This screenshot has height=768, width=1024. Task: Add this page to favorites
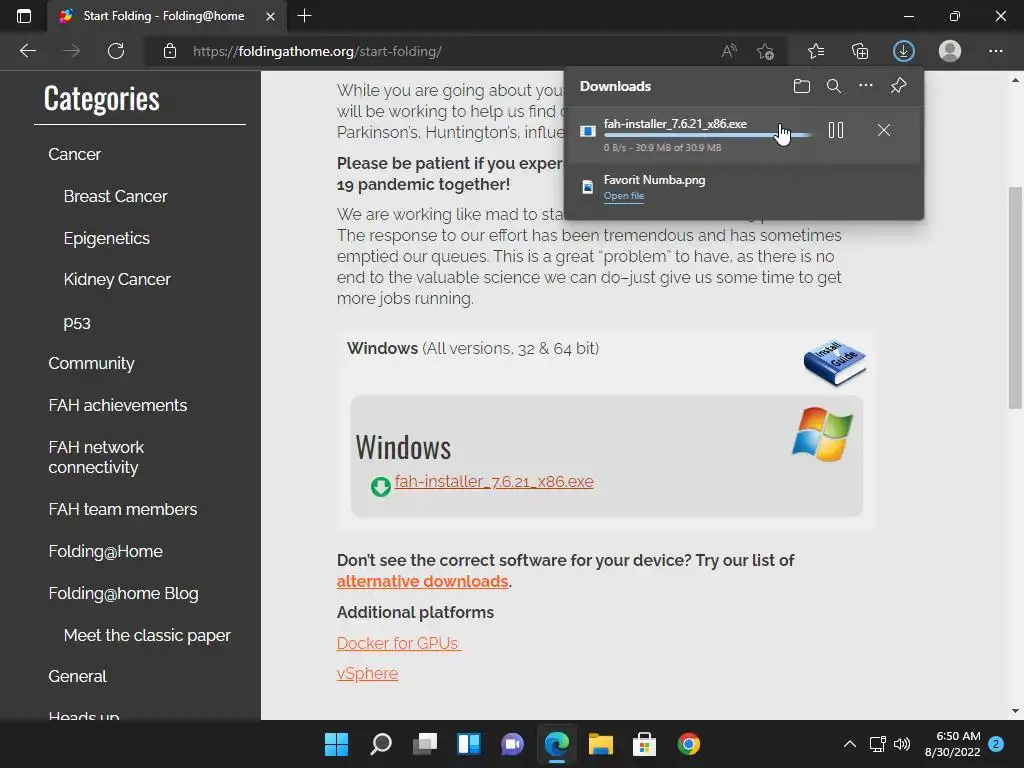(765, 51)
